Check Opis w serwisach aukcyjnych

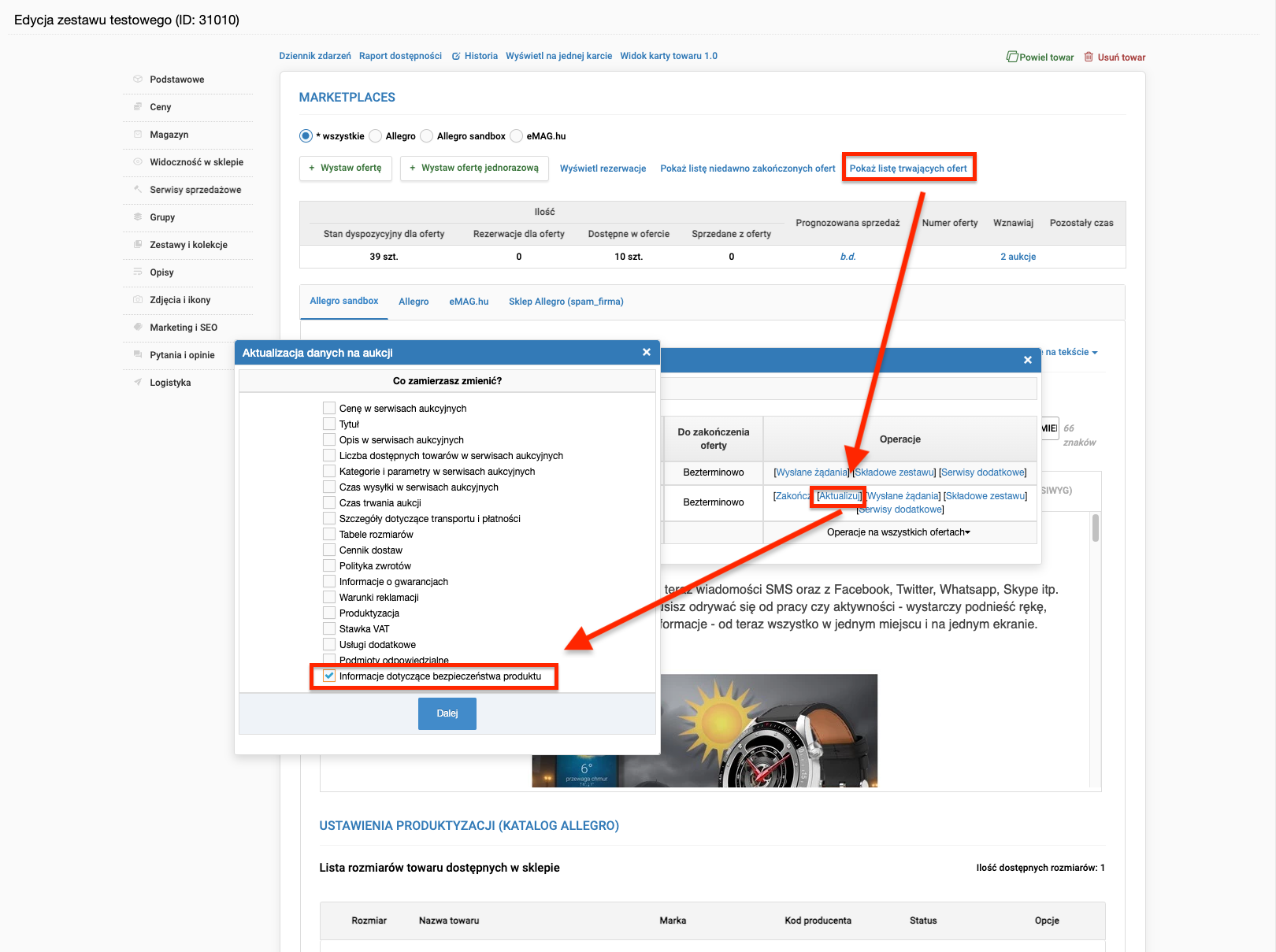tap(329, 439)
